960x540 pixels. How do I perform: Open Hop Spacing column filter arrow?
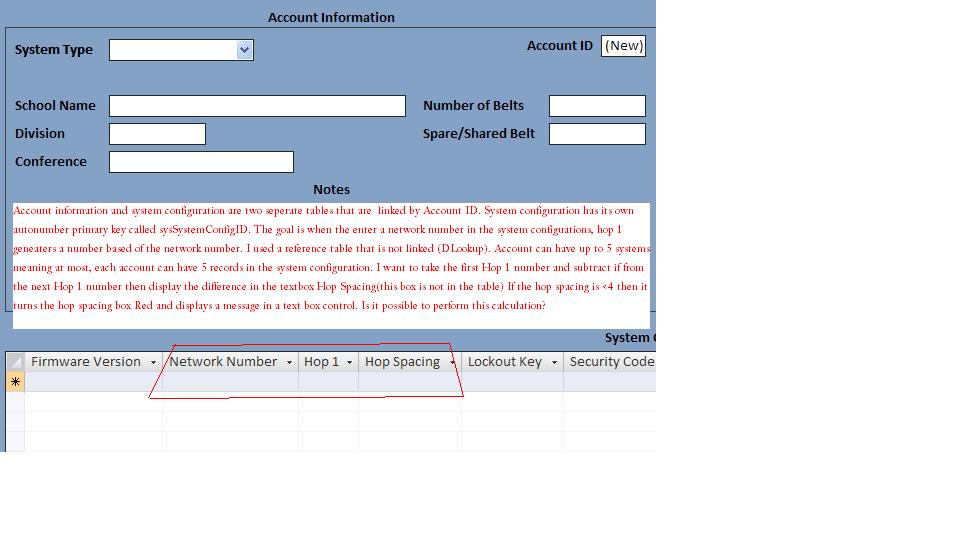click(x=452, y=362)
